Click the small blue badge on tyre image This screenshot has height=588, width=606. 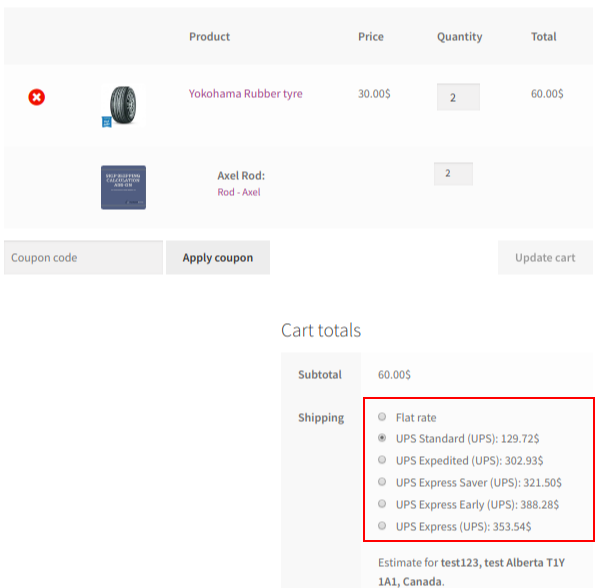[106, 122]
